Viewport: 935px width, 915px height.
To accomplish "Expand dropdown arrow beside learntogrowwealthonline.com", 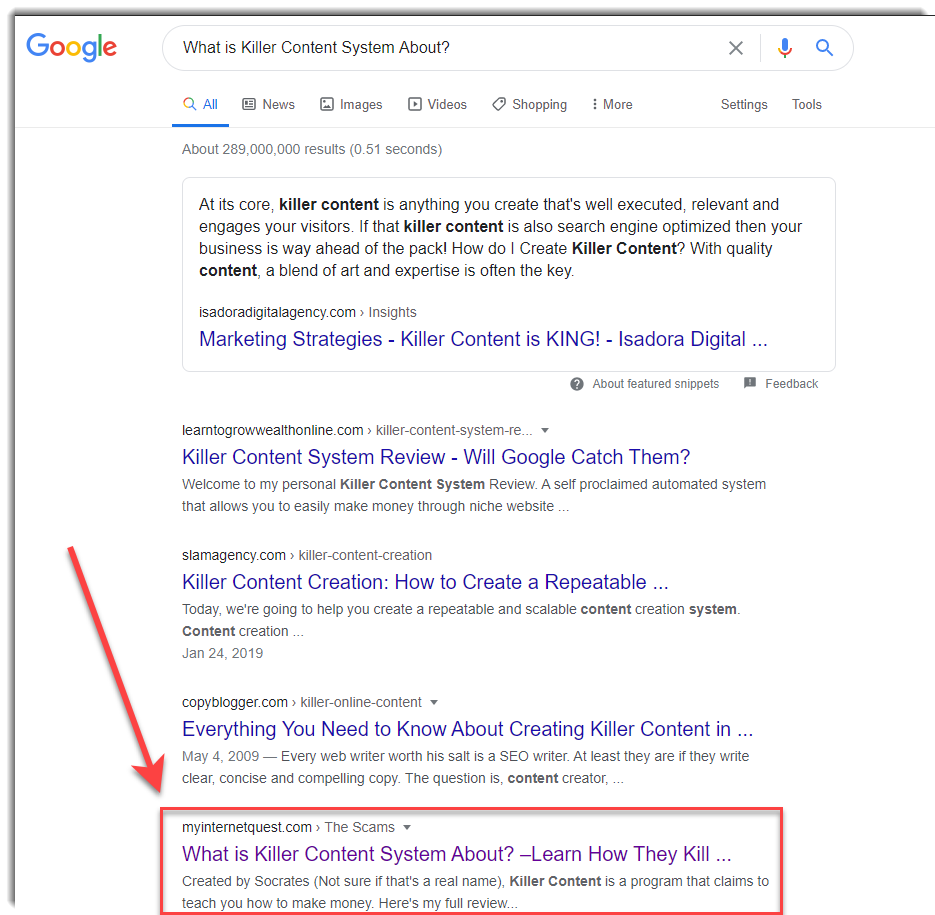I will click(x=544, y=431).
